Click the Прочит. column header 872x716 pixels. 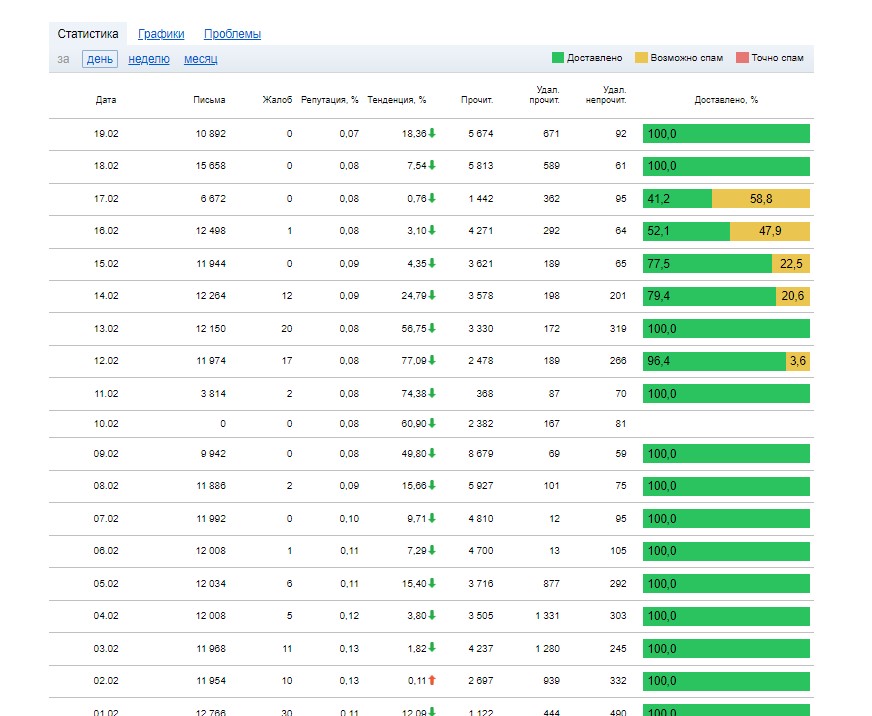(x=477, y=100)
